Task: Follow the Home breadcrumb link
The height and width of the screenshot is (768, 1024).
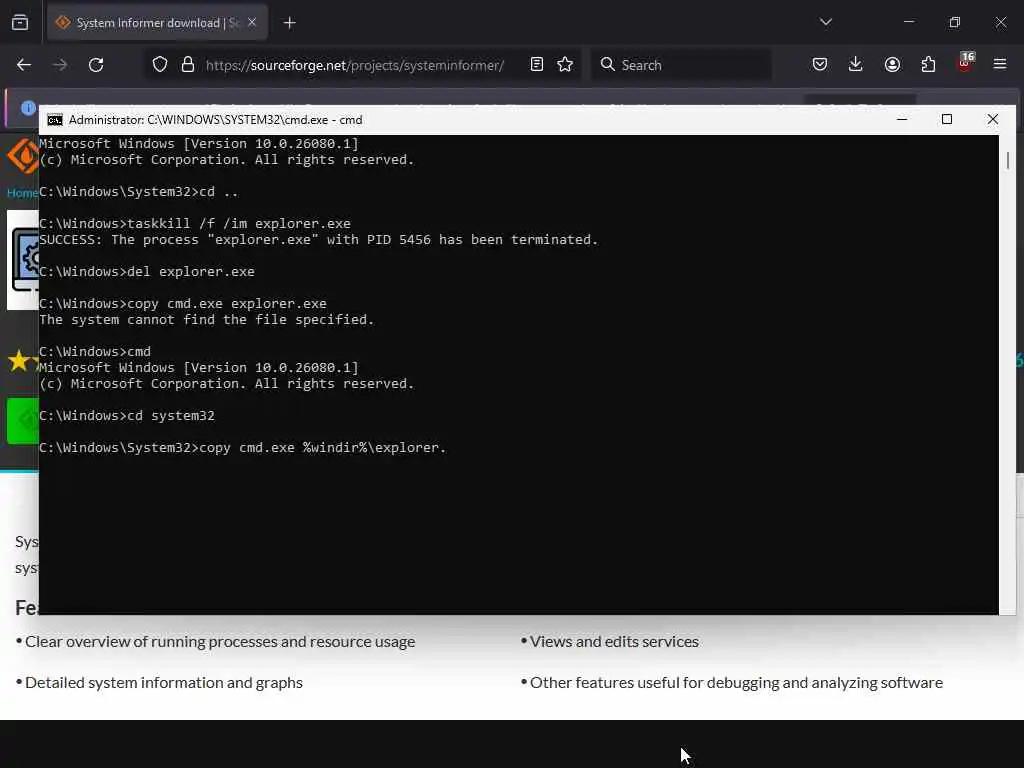Action: 22,193
